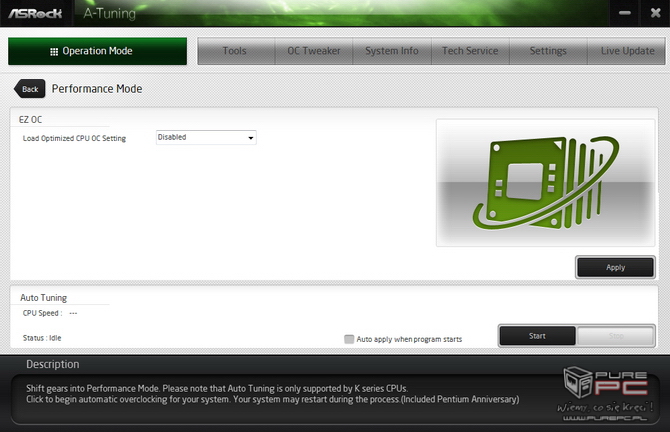Image resolution: width=670 pixels, height=432 pixels.
Task: Minimize the A-Tuning window
Action: point(625,13)
